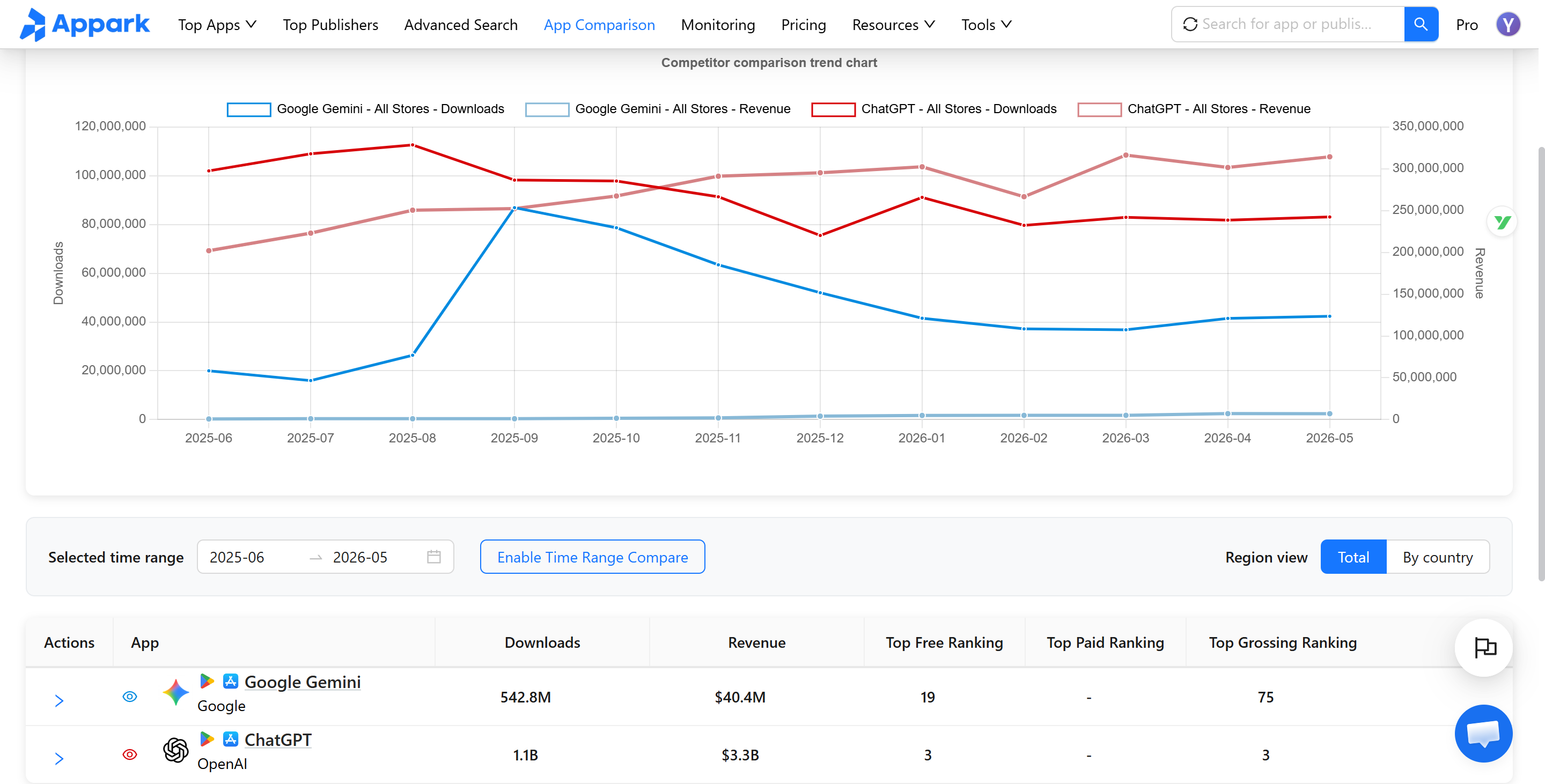
Task: Click the refresh icon in search box
Action: pos(1190,24)
